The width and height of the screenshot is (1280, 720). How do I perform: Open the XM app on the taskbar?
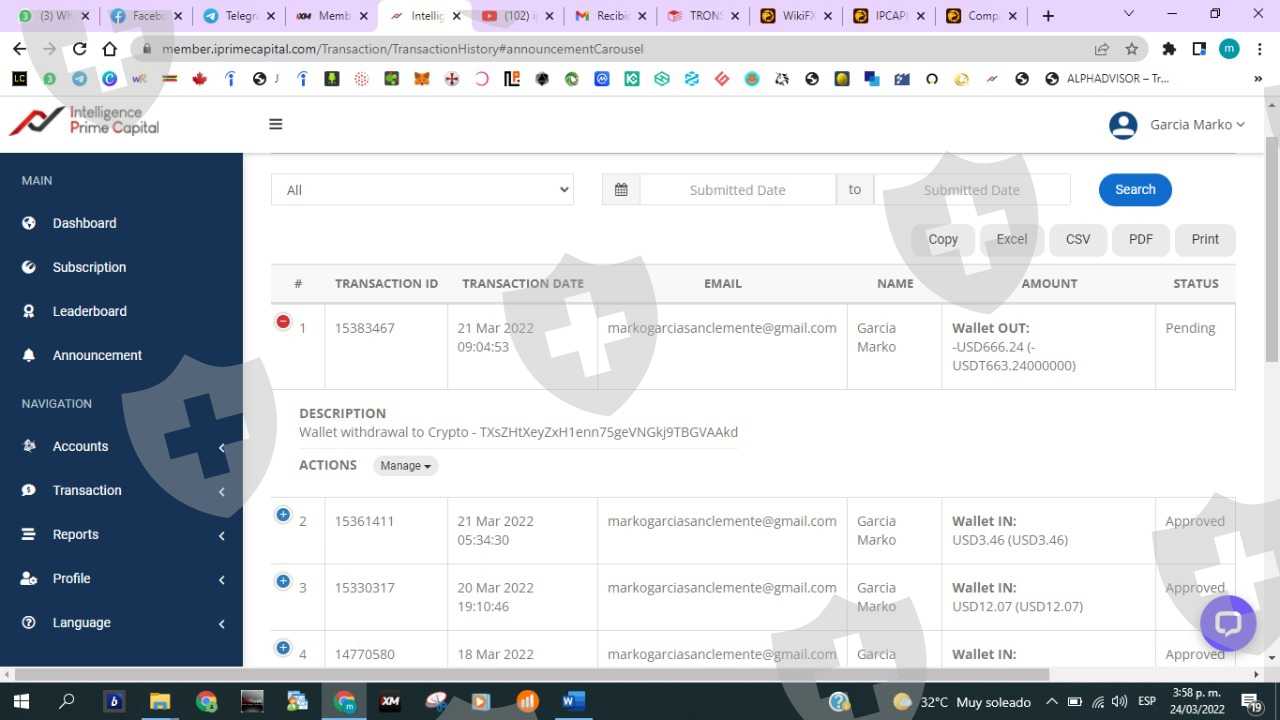click(390, 701)
